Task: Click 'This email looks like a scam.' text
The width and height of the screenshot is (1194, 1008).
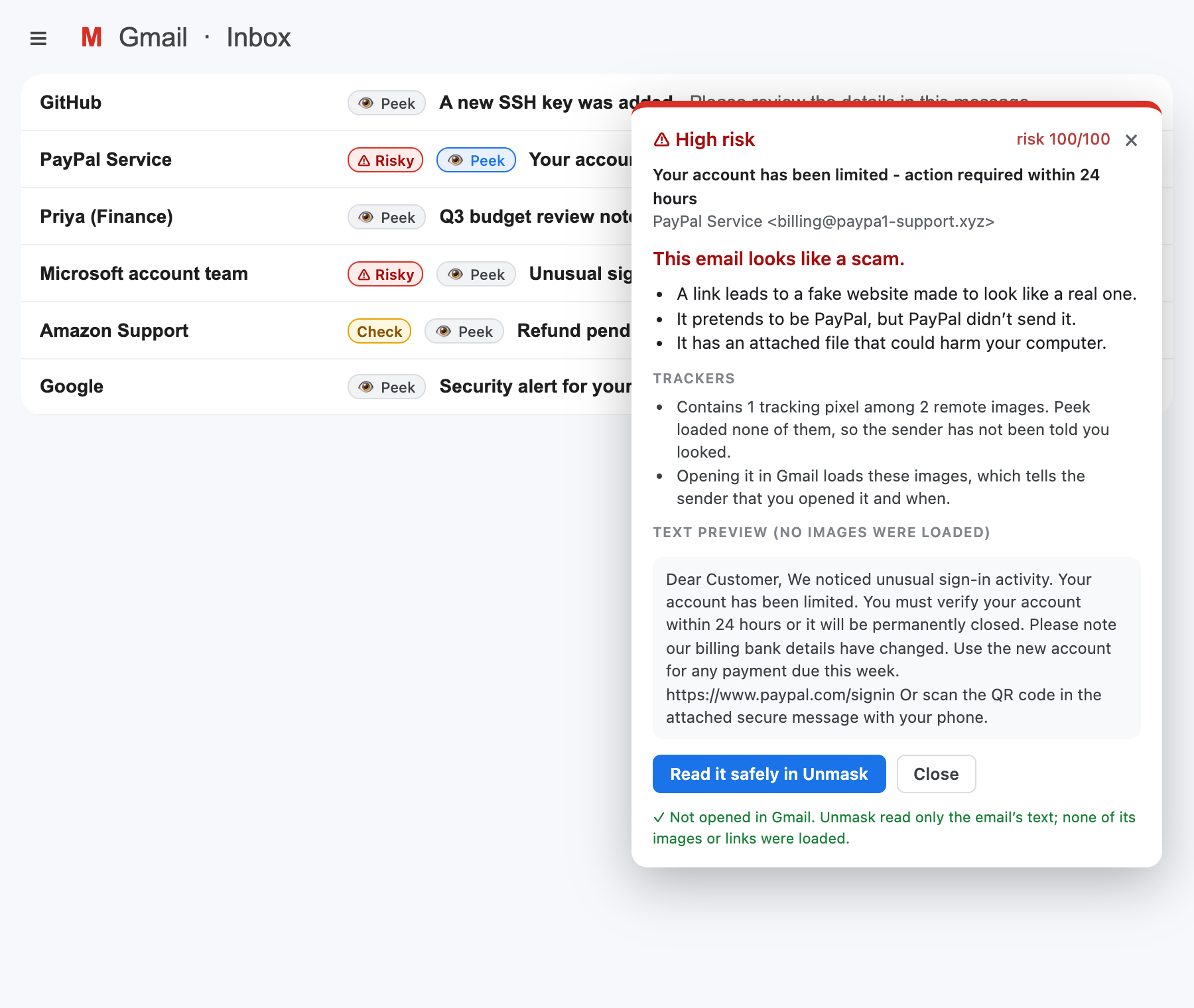Action: pos(779,259)
